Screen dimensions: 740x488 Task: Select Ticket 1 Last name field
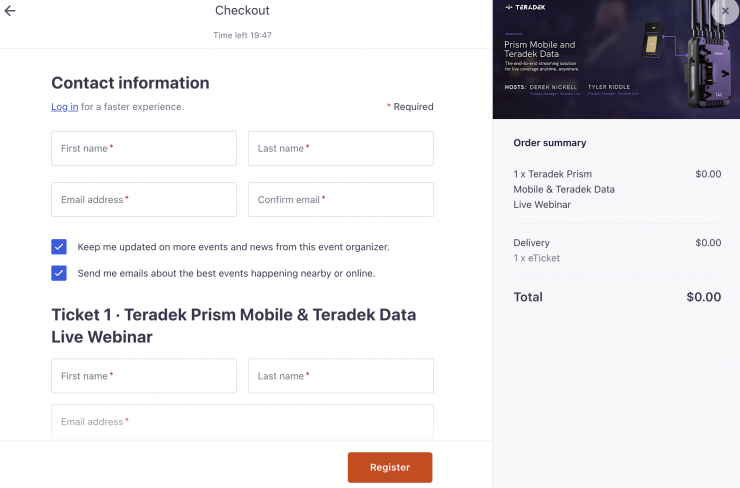tap(340, 376)
